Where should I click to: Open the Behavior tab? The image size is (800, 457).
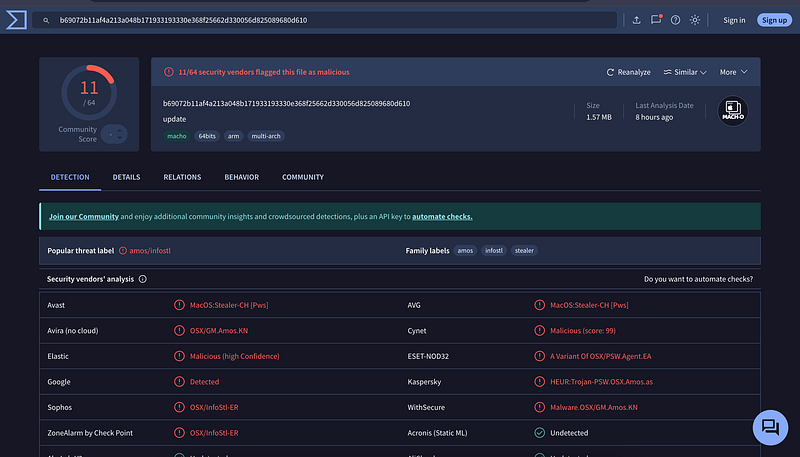241,177
